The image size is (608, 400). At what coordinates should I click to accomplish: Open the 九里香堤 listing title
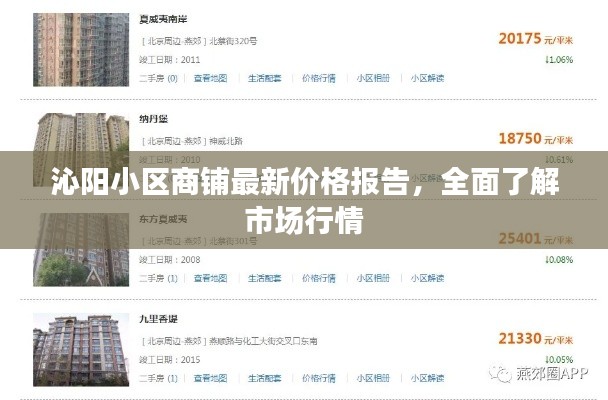coord(158,319)
